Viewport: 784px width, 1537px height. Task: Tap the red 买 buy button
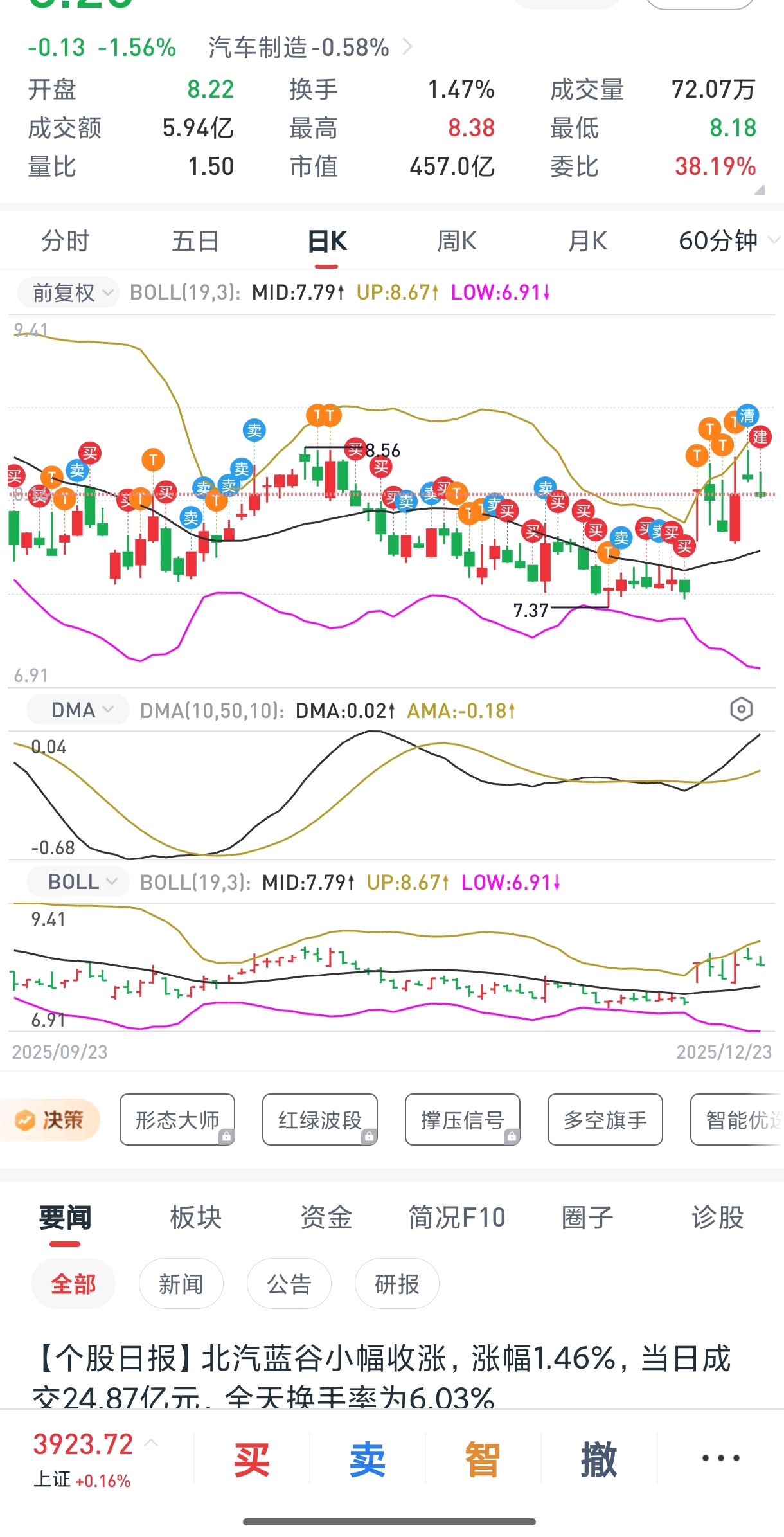tap(251, 1459)
